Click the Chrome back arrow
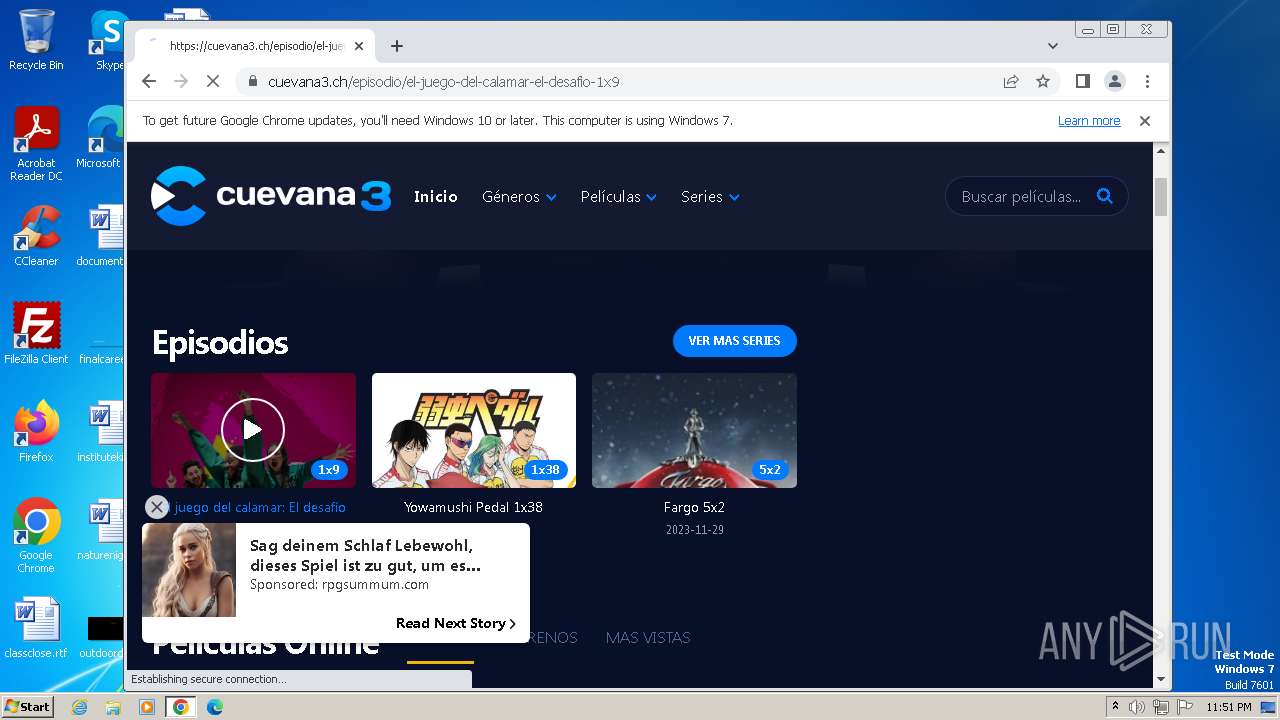 click(x=149, y=82)
